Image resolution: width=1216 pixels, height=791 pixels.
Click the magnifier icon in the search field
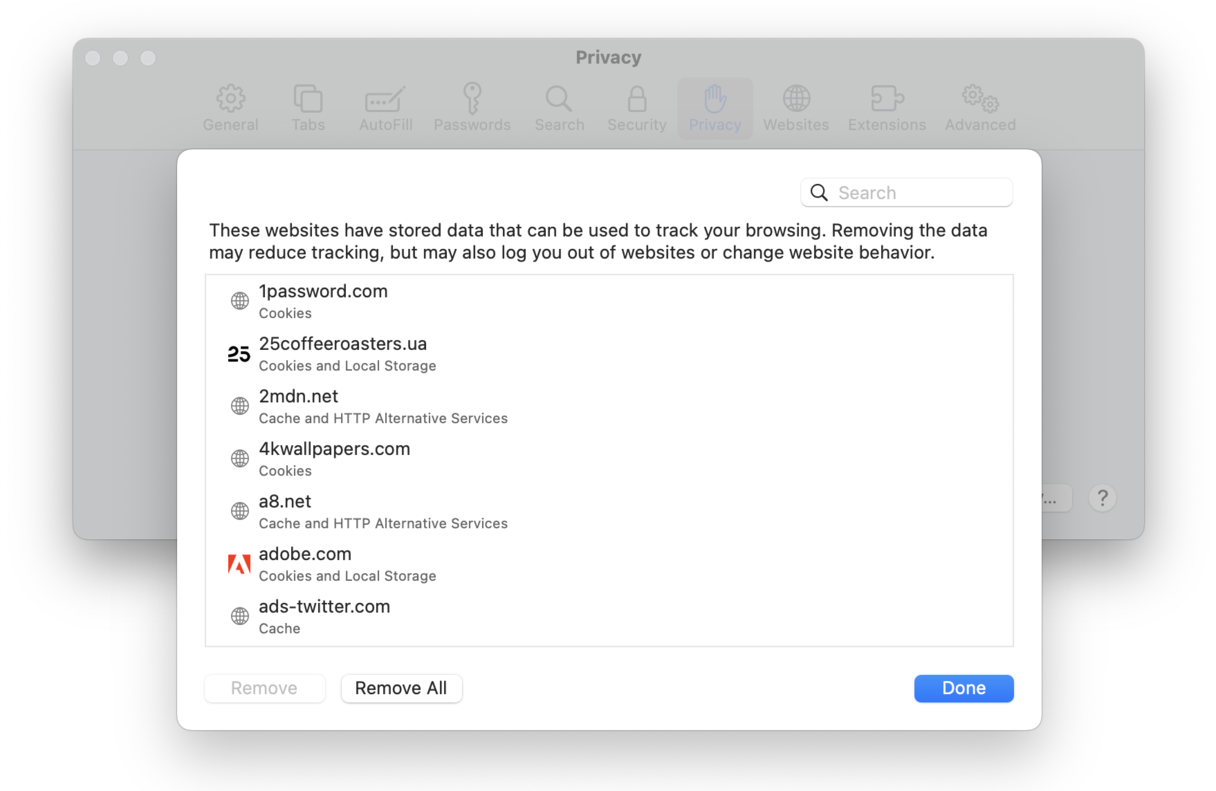pyautogui.click(x=819, y=192)
